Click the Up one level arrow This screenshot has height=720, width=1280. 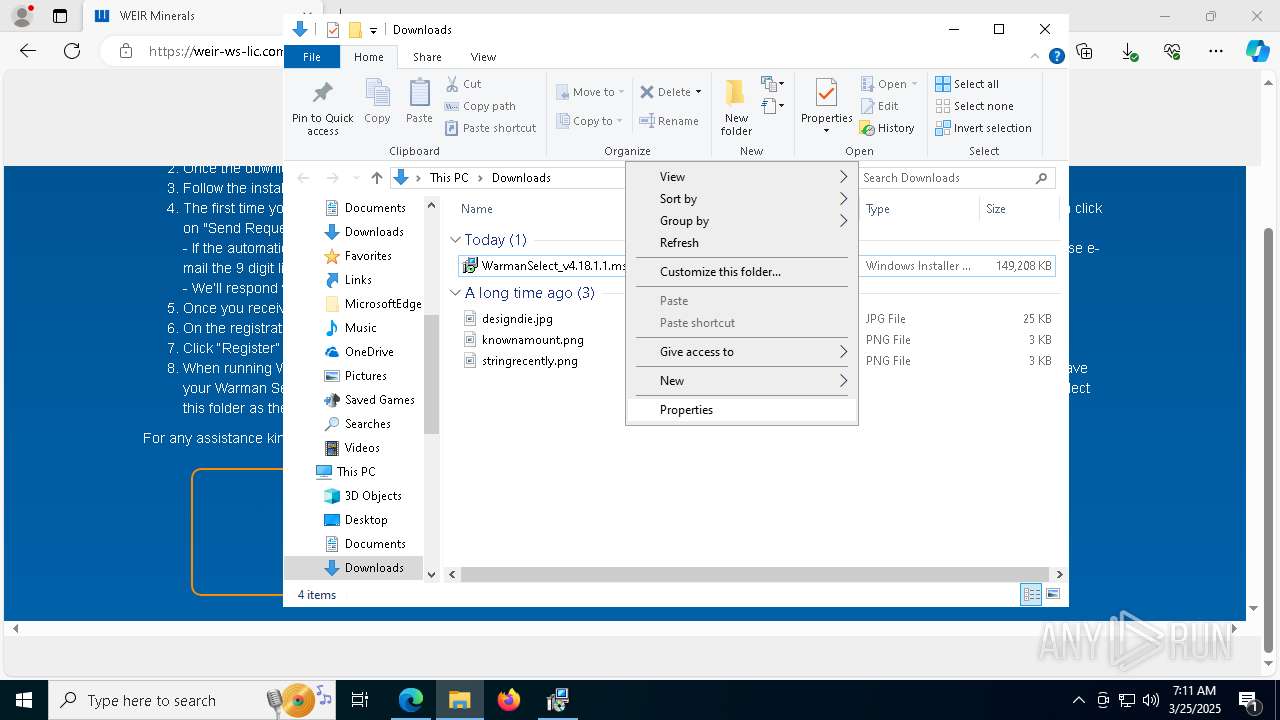(376, 178)
